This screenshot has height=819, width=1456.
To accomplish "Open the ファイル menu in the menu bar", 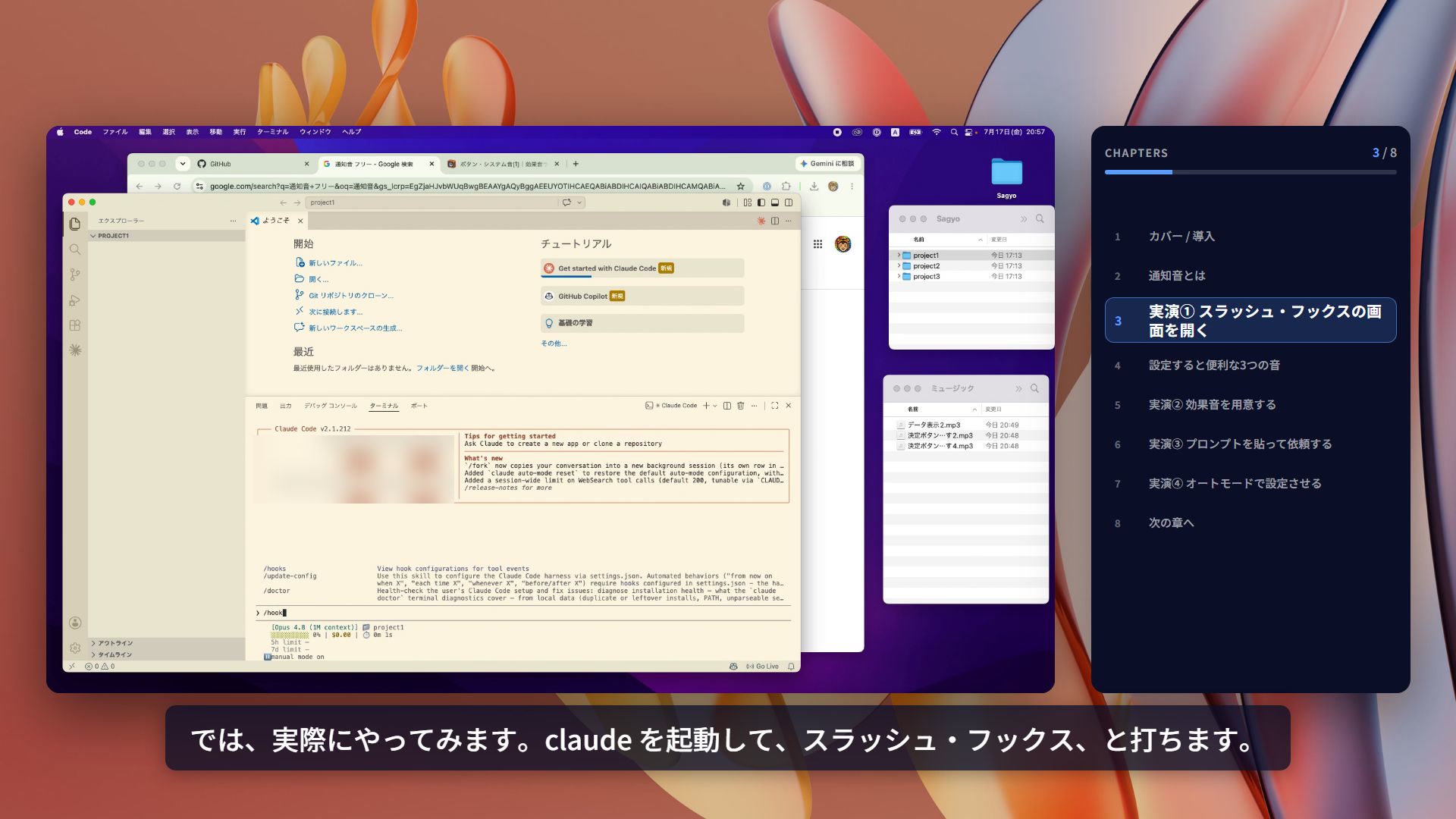I will click(115, 132).
